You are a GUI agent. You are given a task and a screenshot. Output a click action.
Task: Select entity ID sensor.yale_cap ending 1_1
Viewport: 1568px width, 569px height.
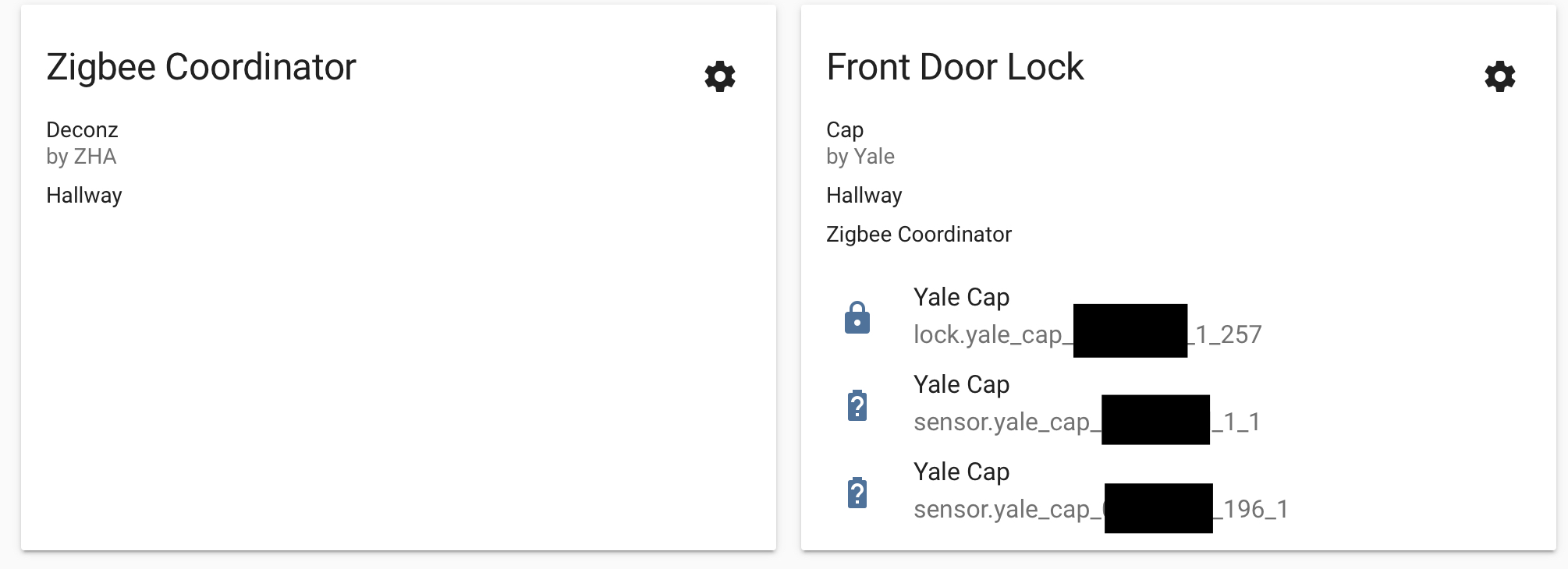(1087, 422)
